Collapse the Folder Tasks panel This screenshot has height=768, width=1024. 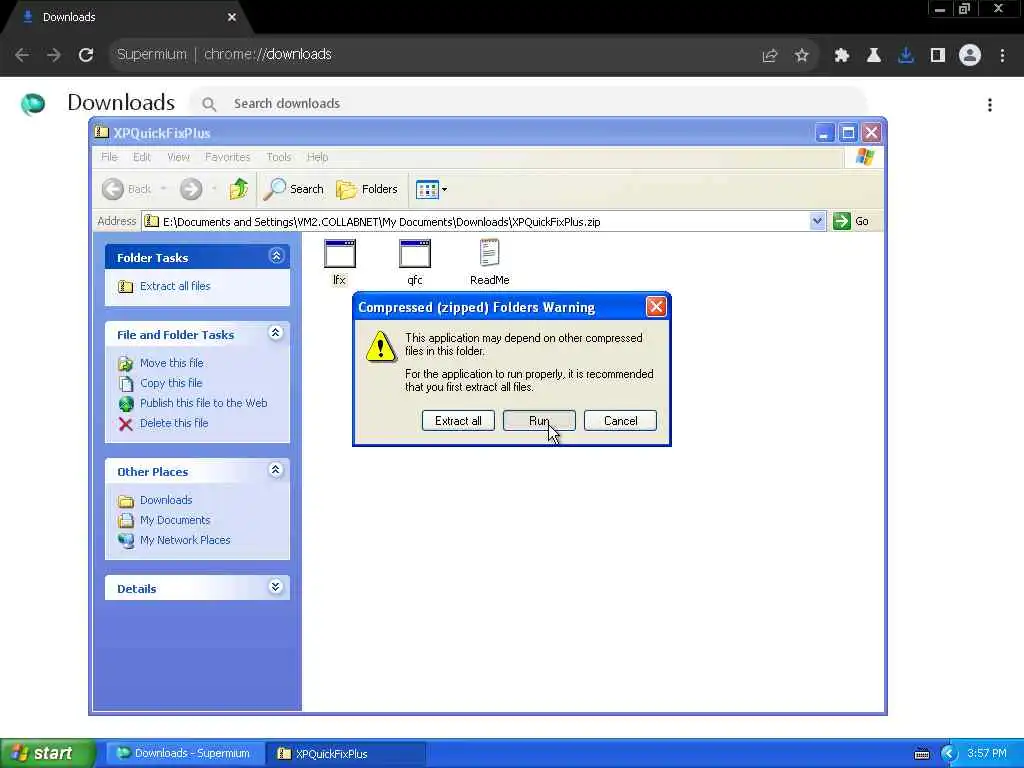276,256
